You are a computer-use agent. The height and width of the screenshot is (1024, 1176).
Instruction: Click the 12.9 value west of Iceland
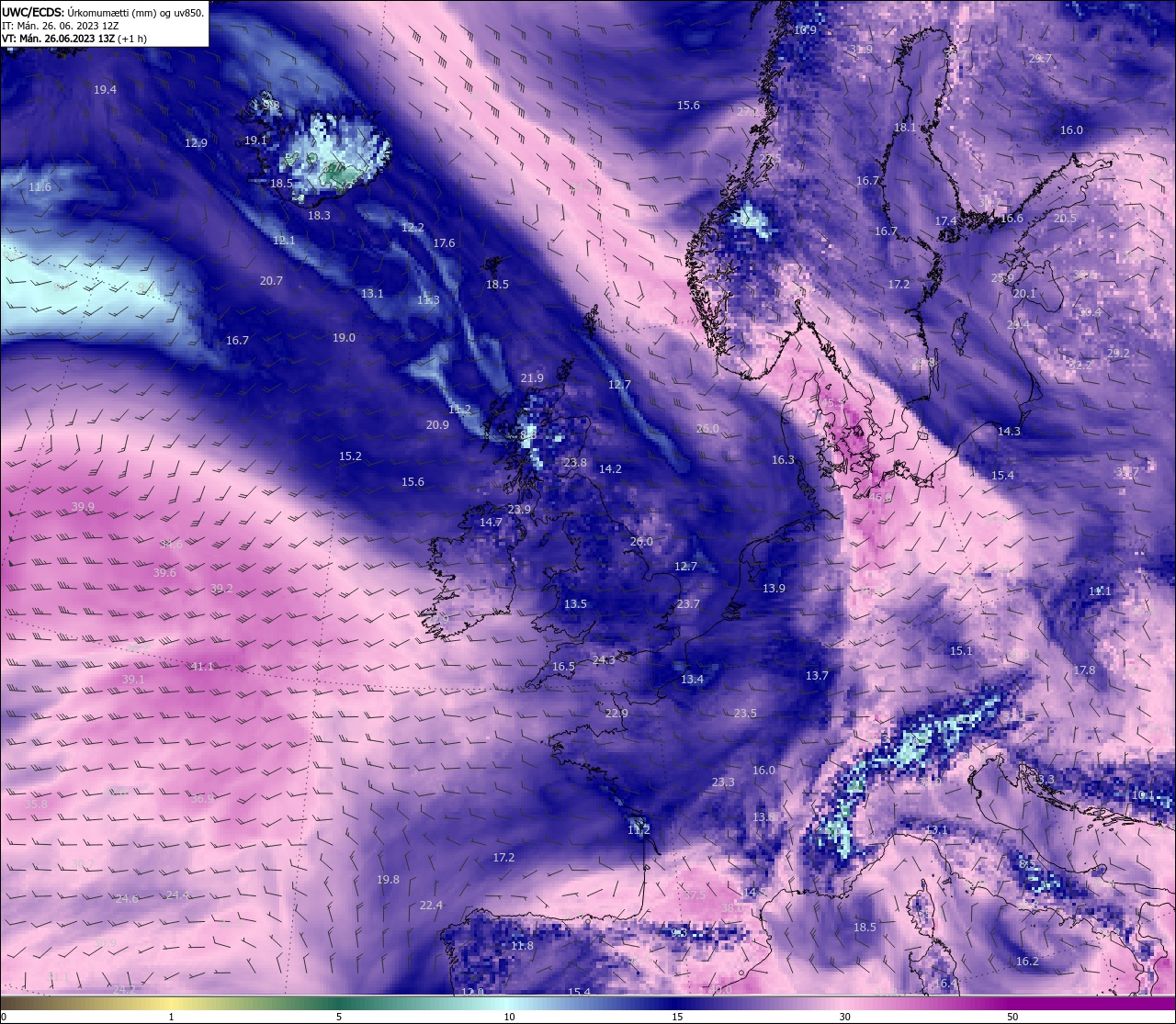pos(196,143)
